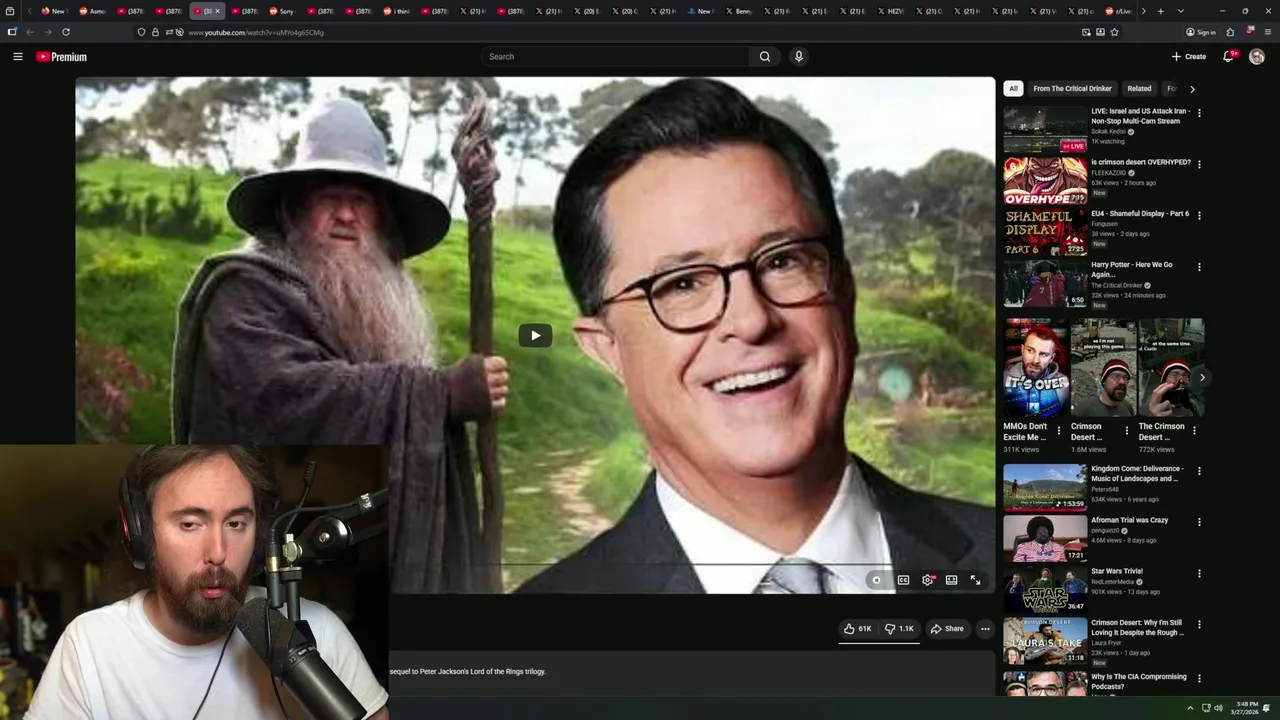This screenshot has height=720, width=1280.
Task: Show hidden system tray icons
Action: coord(1189,707)
